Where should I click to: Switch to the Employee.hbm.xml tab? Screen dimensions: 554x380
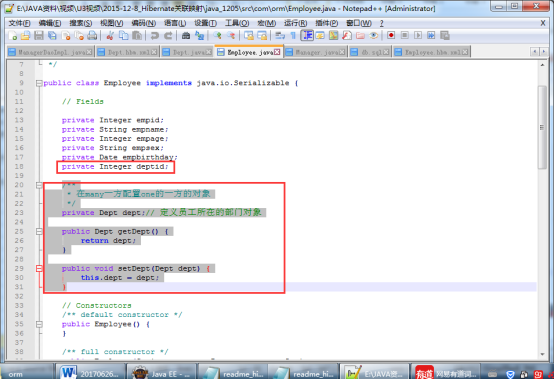click(431, 52)
